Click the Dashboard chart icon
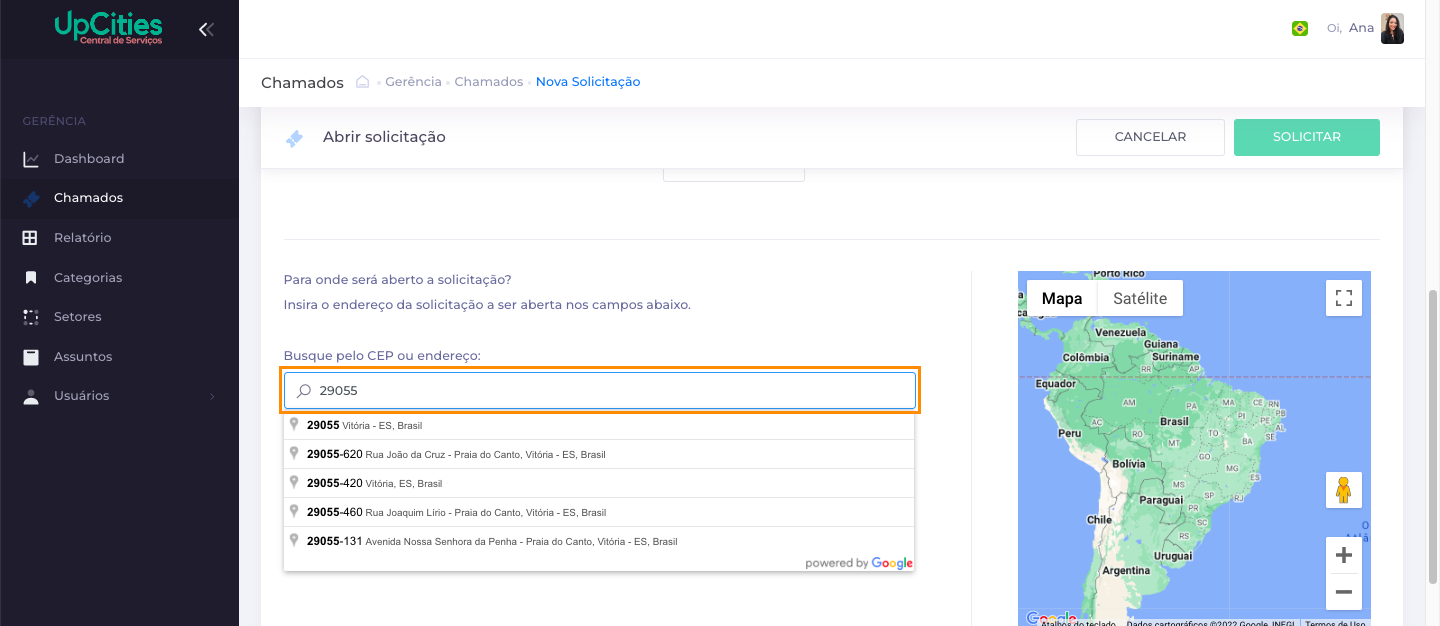1440x626 pixels. click(31, 159)
